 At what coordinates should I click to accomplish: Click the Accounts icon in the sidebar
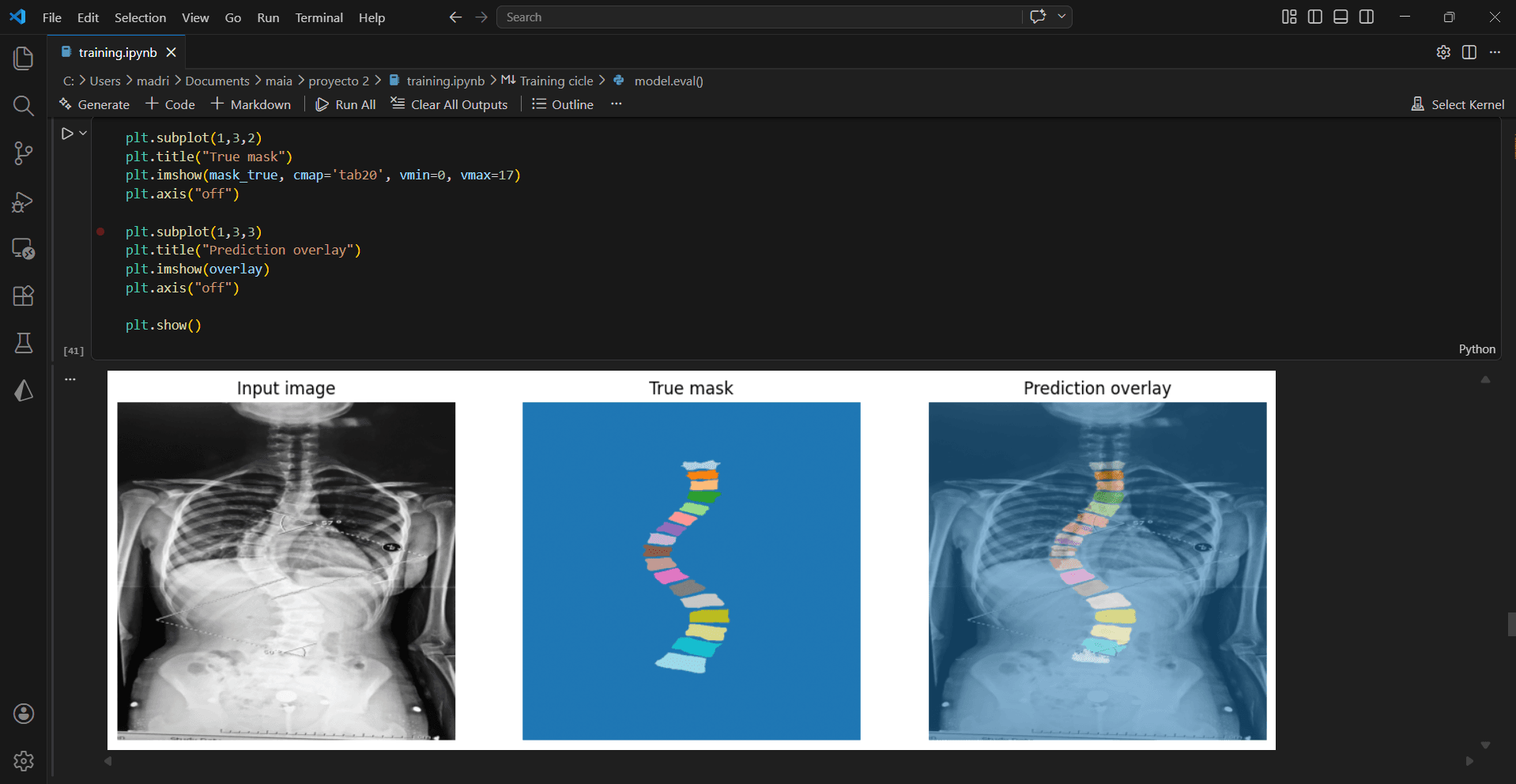click(23, 713)
